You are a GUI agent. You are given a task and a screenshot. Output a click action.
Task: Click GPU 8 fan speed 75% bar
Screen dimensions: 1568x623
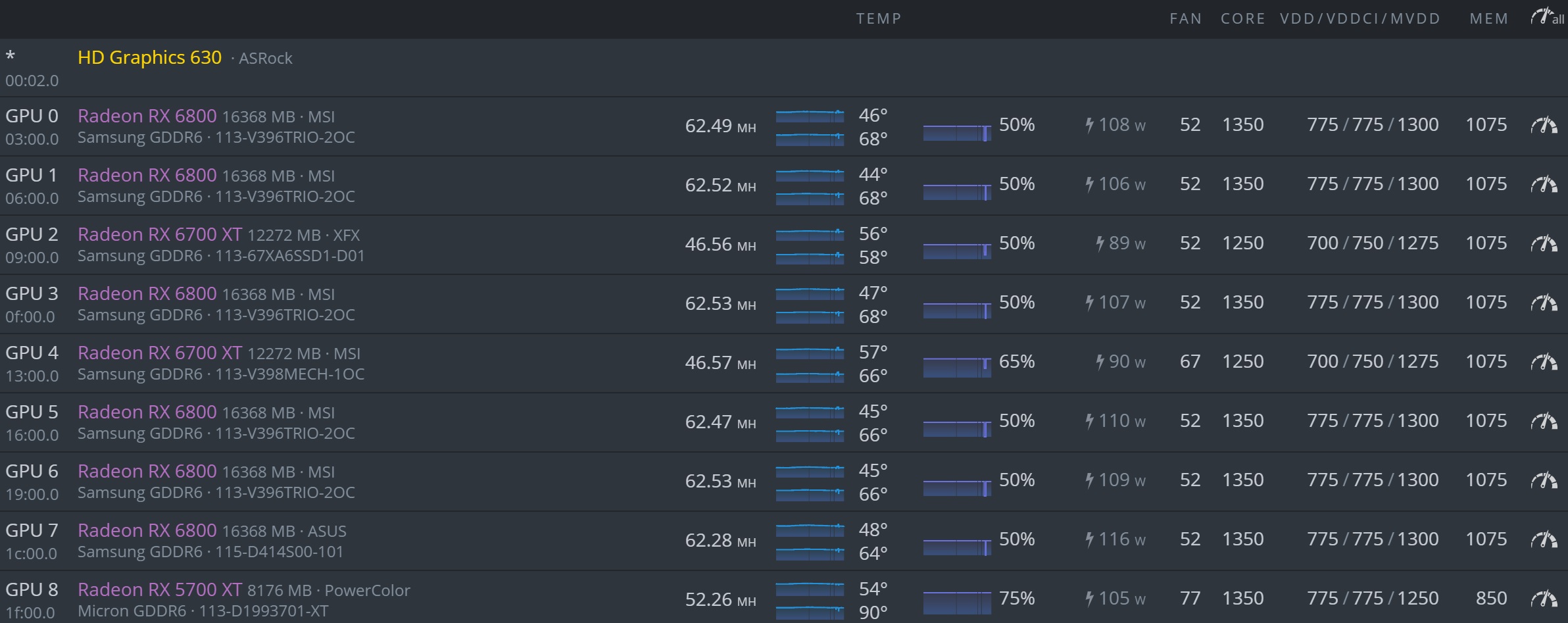(x=957, y=603)
